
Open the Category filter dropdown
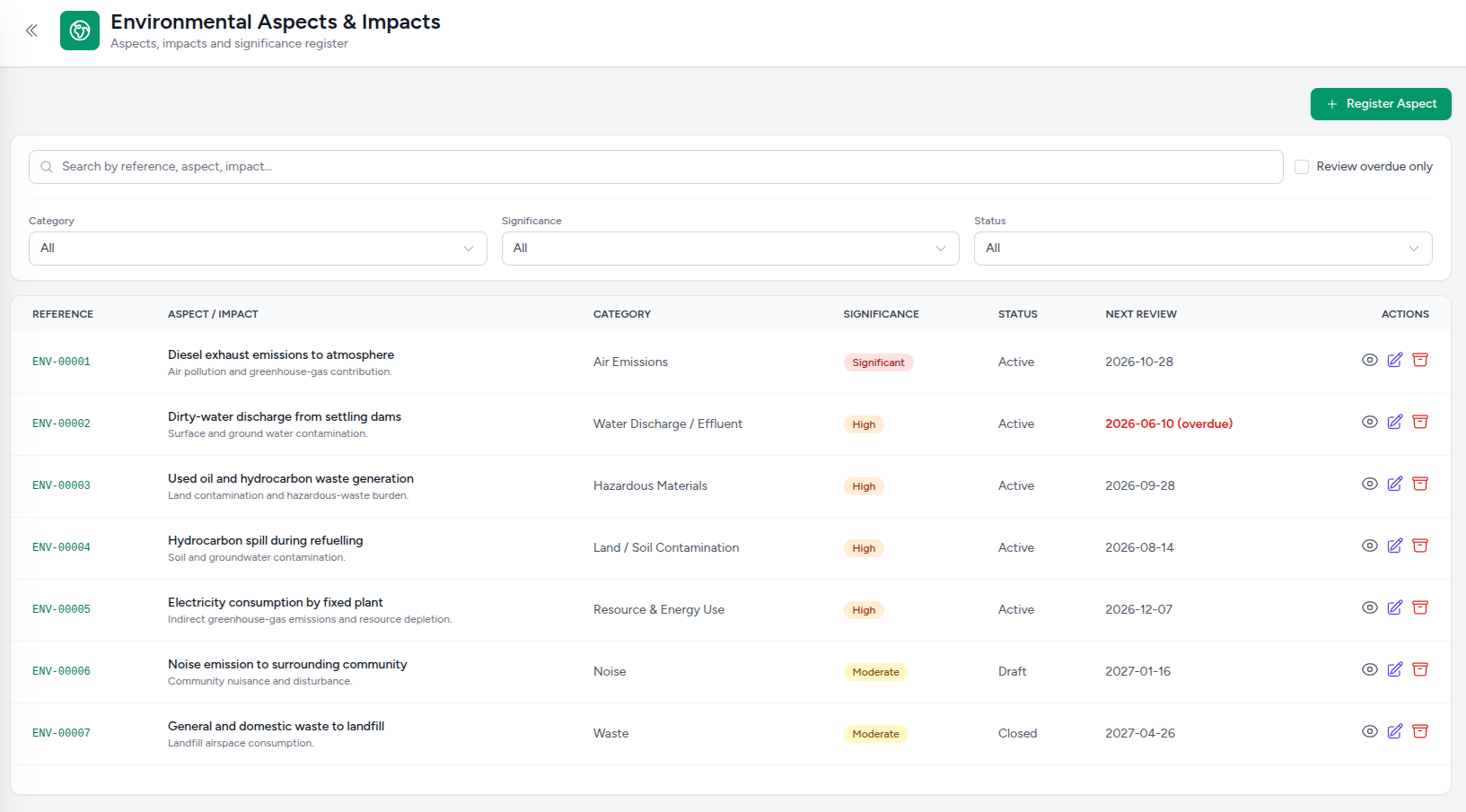pos(258,249)
